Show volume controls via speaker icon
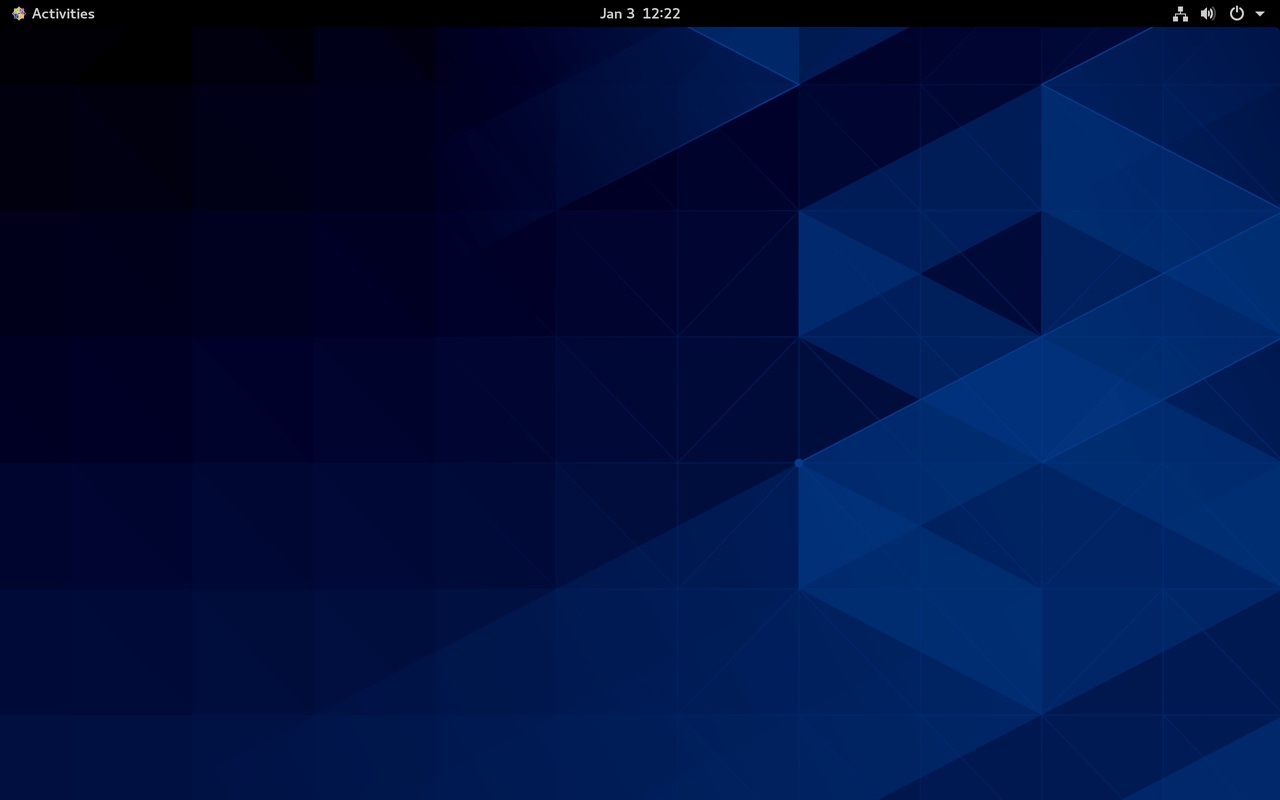The image size is (1280, 800). 1208,14
